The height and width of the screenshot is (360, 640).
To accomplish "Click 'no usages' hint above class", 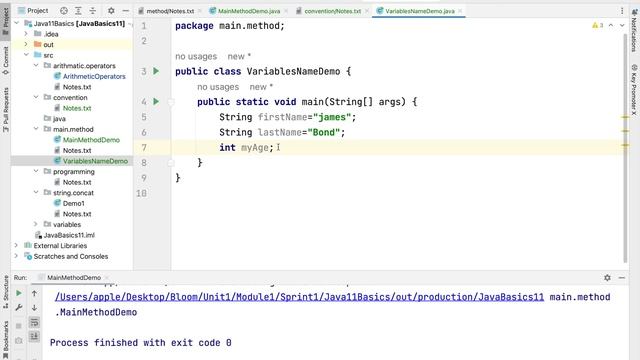I will pos(196,56).
